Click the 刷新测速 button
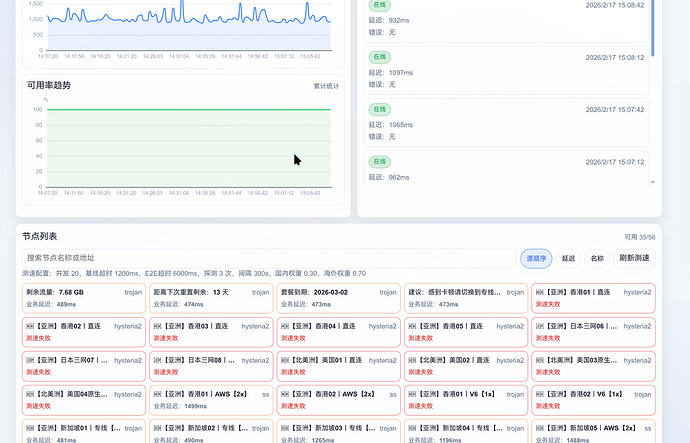This screenshot has height=443, width=690. [x=634, y=258]
